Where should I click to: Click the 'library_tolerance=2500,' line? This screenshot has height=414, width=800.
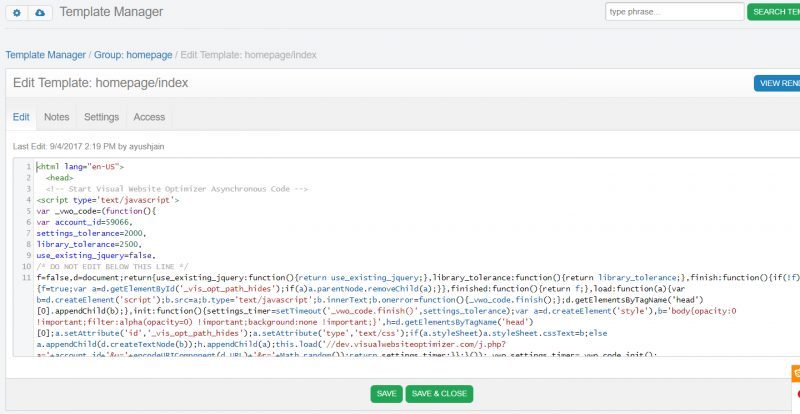tap(89, 244)
